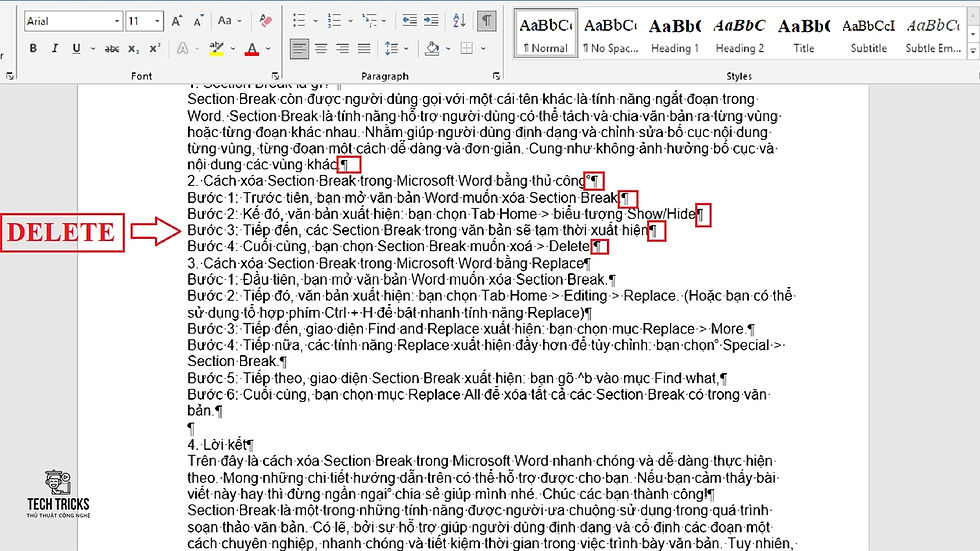Open the Arial font name dropdown
The width and height of the screenshot is (980, 551).
pyautogui.click(x=116, y=21)
